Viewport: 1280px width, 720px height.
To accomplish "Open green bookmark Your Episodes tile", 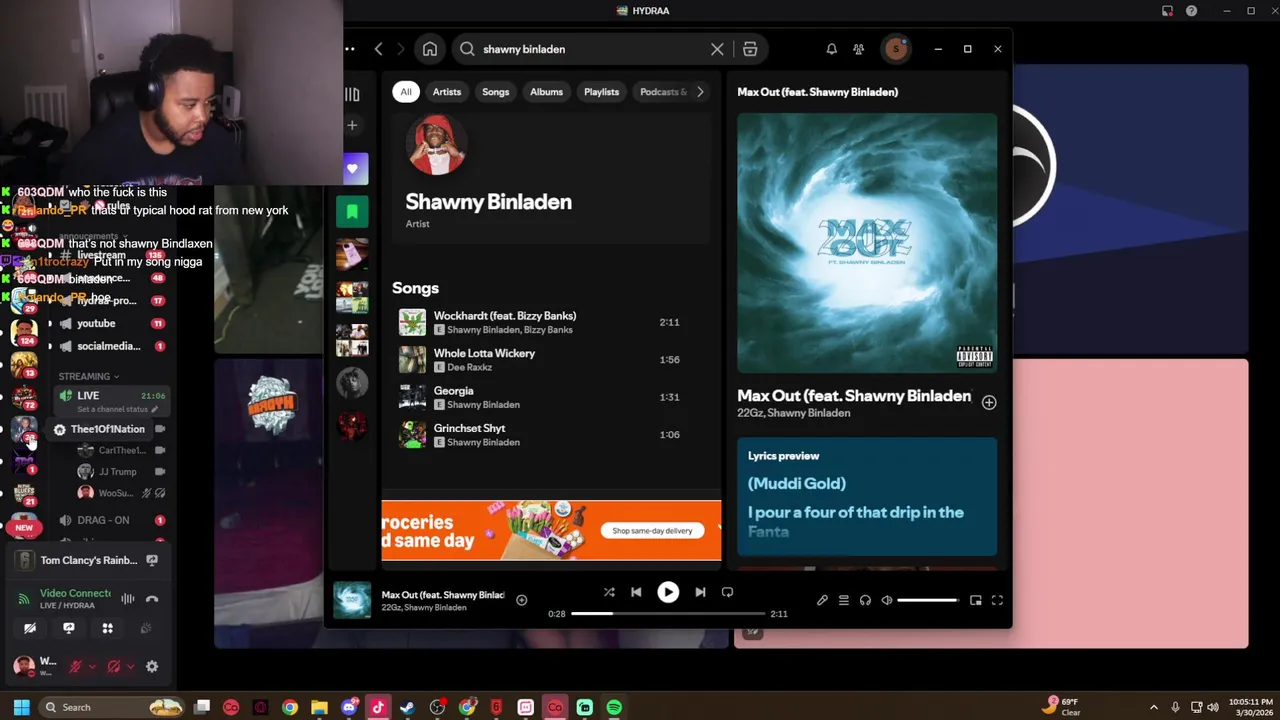I will 352,212.
